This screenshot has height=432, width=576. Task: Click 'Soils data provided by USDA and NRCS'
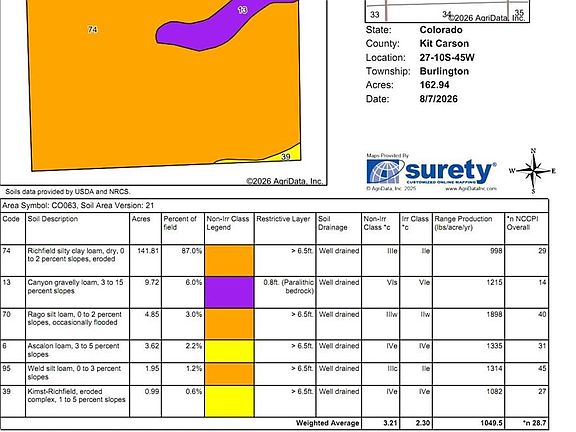(x=68, y=191)
